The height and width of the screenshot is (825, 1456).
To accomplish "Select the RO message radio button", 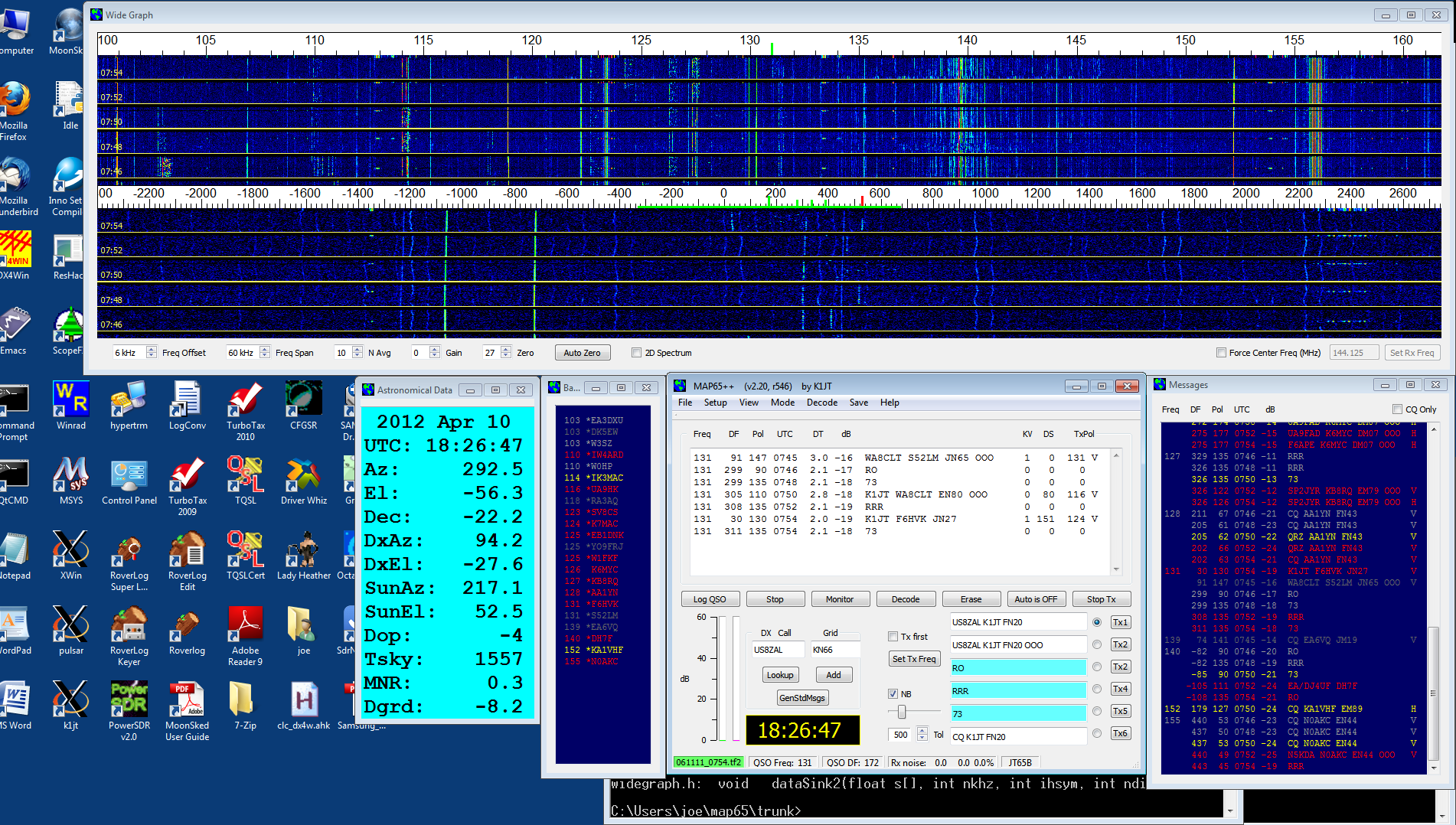I will [1097, 667].
